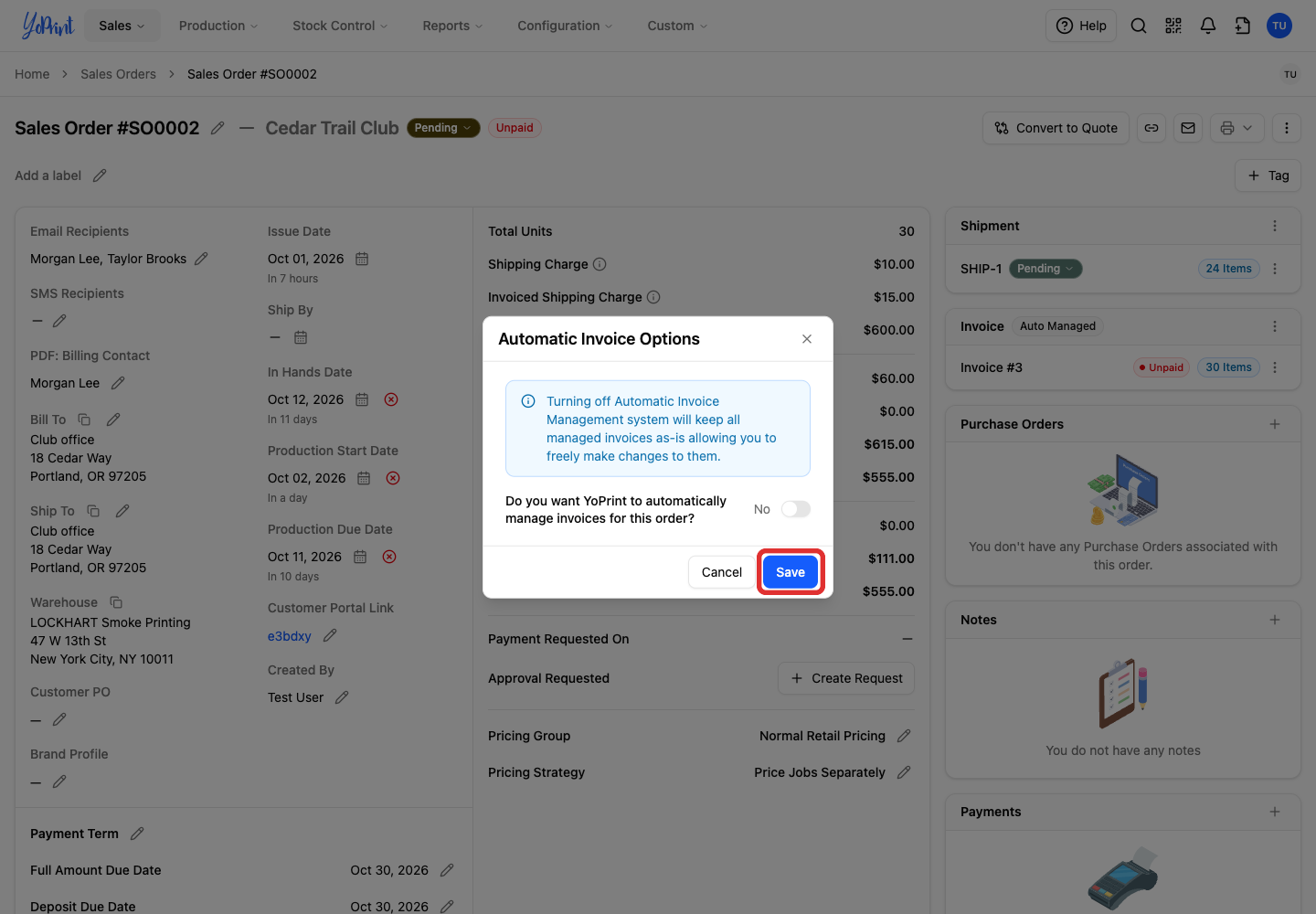The width and height of the screenshot is (1316, 914).
Task: Open the order-level three-dot more menu
Action: tap(1287, 128)
